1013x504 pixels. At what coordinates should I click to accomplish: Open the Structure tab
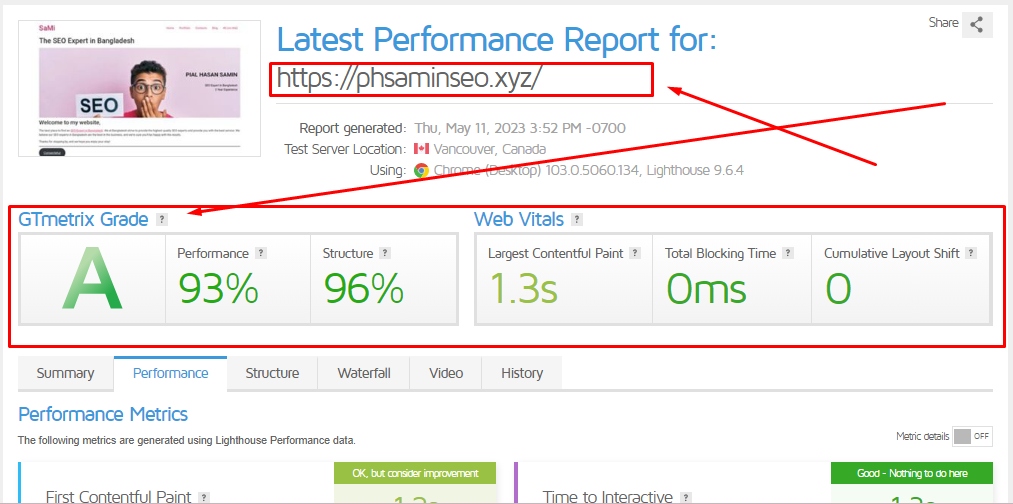pos(272,373)
